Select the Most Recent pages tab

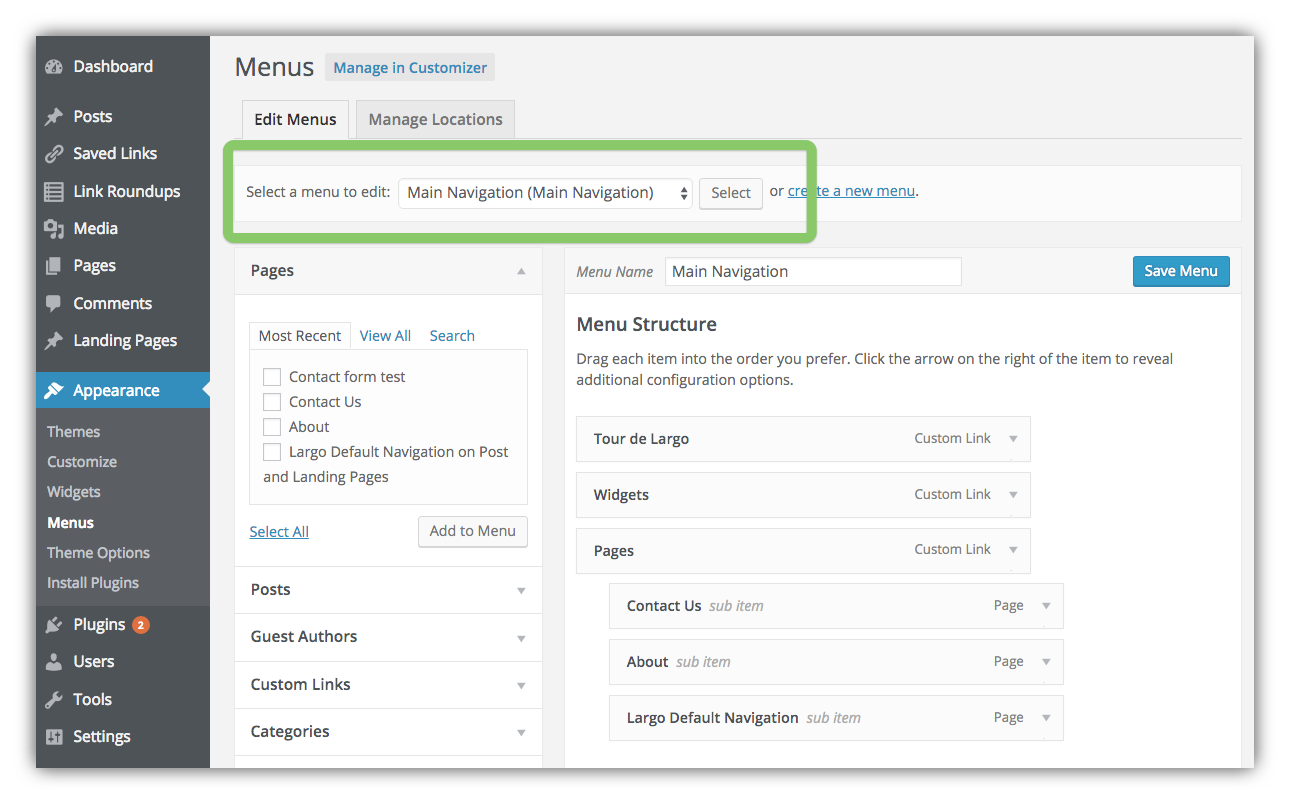coord(300,336)
